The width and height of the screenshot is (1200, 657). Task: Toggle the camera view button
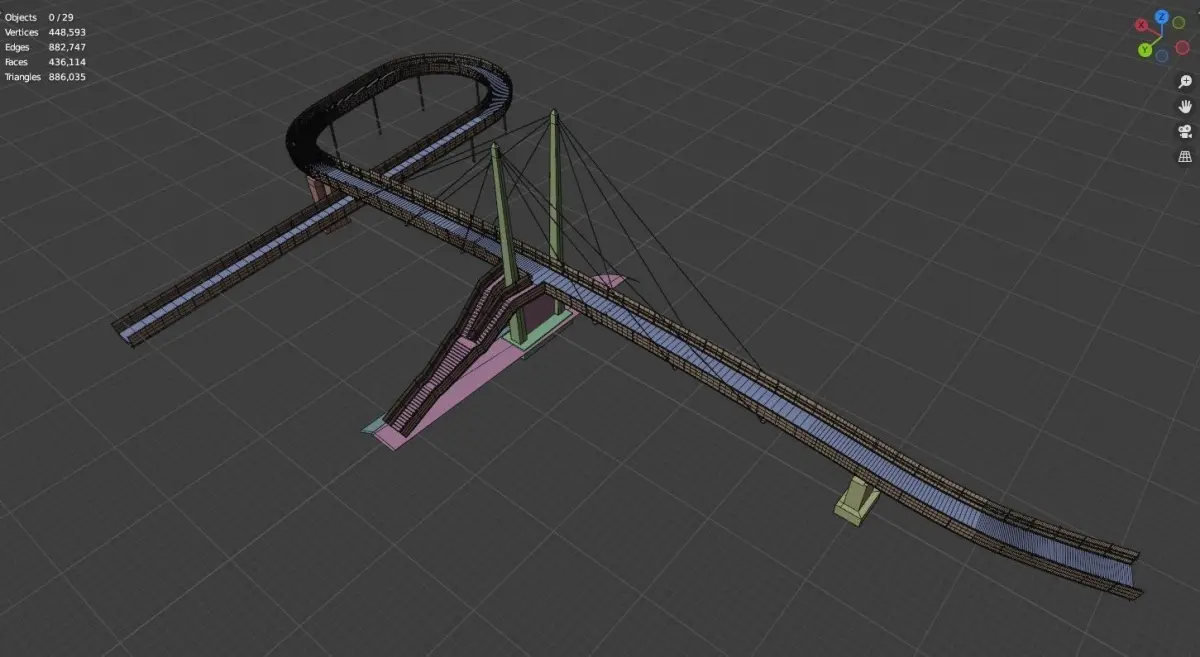tap(1185, 131)
